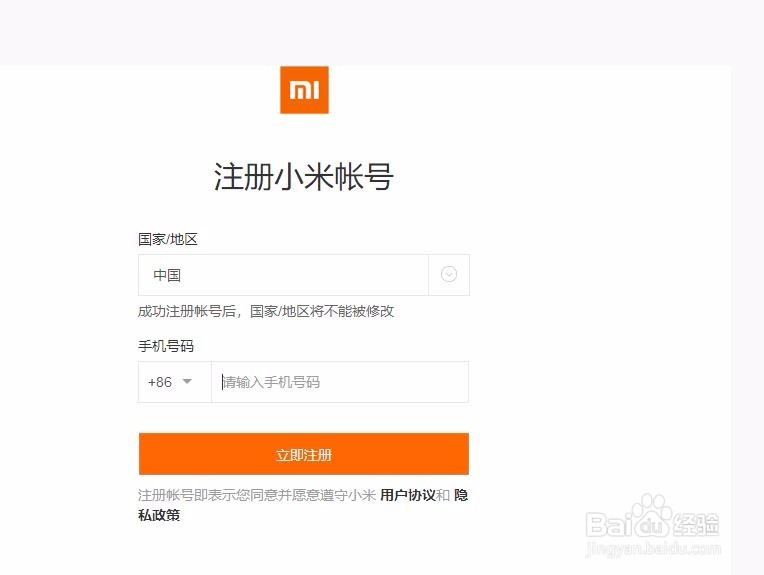The width and height of the screenshot is (764, 575).
Task: Expand the 中国 country/region selector
Action: point(304,275)
